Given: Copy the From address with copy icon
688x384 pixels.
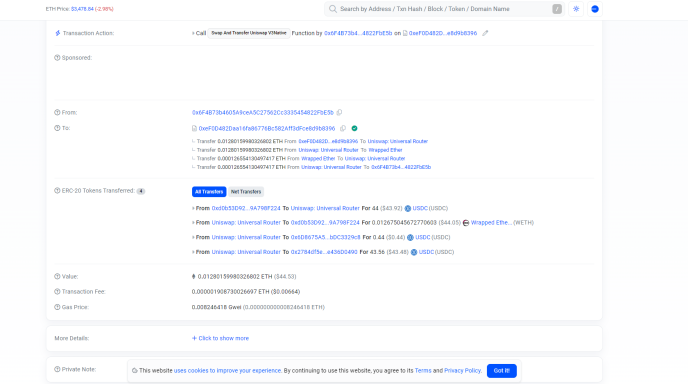Looking at the screenshot, I should point(339,112).
